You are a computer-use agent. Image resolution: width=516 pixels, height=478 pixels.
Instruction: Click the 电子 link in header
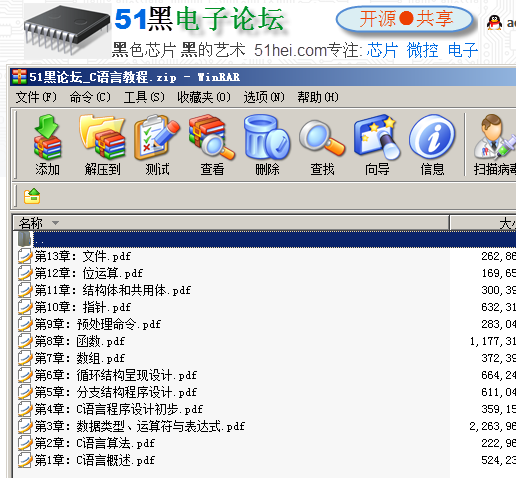(463, 50)
